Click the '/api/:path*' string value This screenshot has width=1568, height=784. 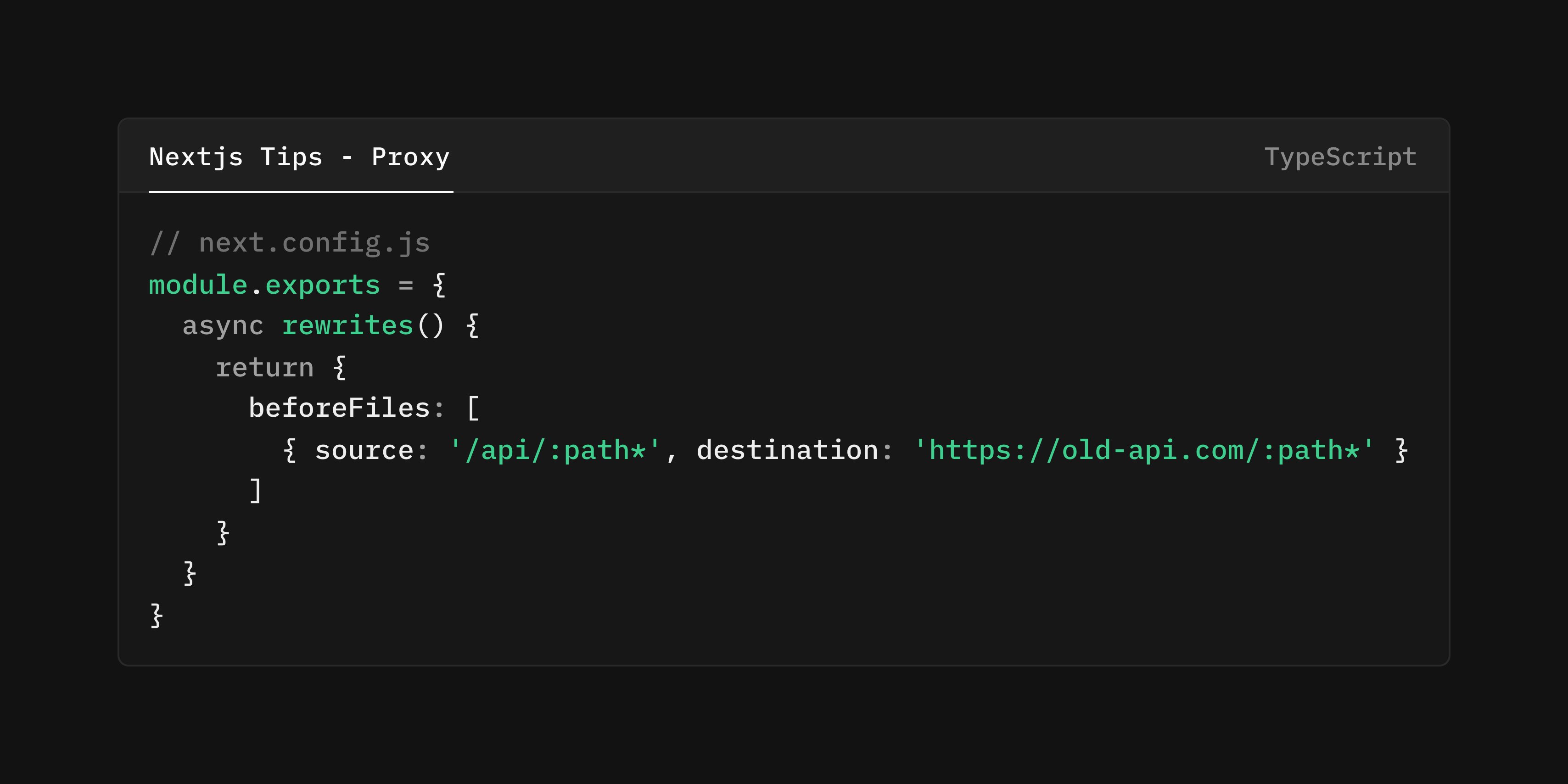click(554, 450)
